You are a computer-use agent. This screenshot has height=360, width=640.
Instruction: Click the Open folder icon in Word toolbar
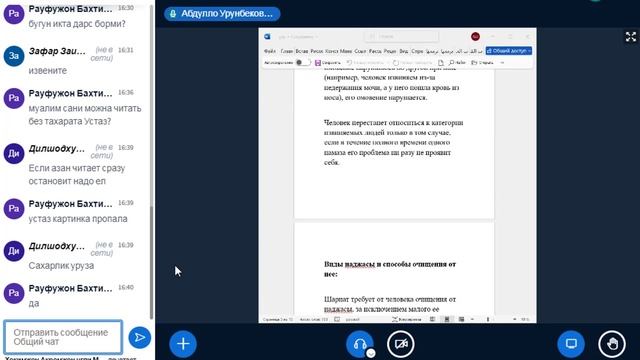(474, 62)
